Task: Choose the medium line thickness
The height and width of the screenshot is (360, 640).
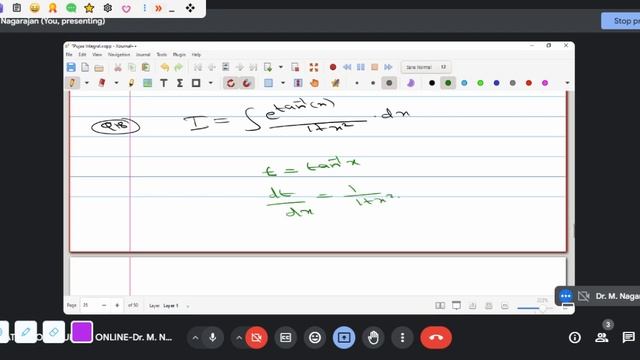Action: click(373, 83)
